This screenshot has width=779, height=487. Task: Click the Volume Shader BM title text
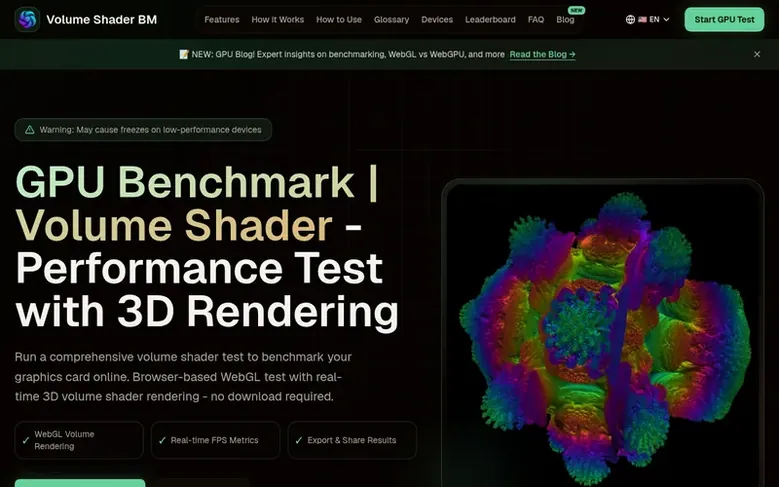pyautogui.click(x=101, y=19)
